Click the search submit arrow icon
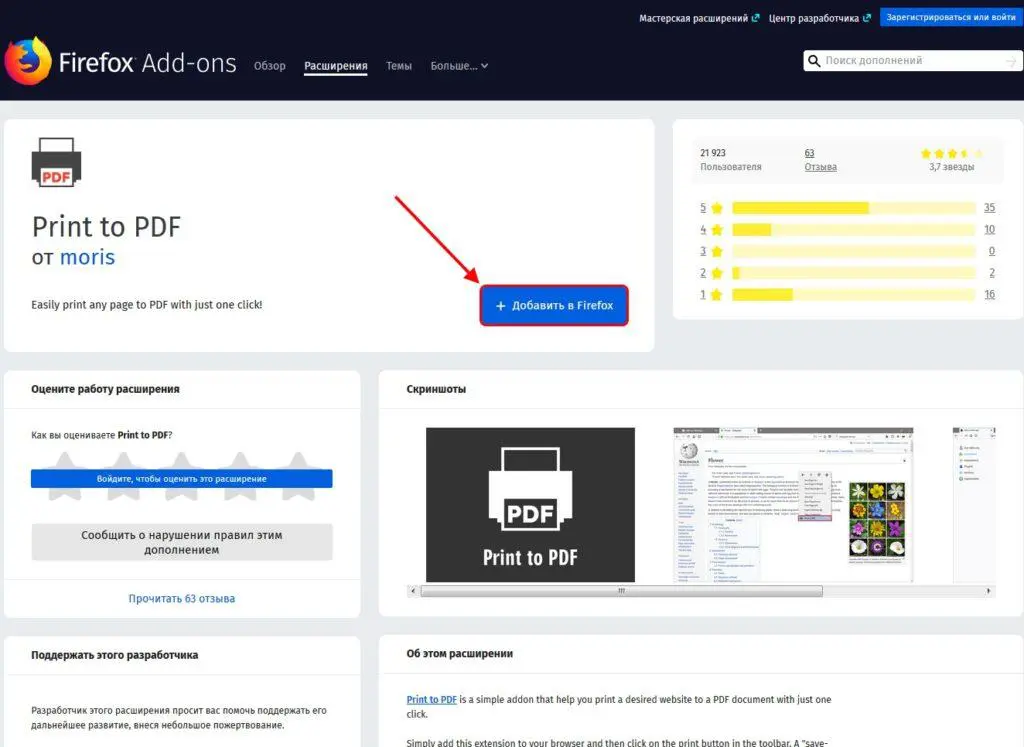This screenshot has width=1024, height=747. pos(1010,61)
